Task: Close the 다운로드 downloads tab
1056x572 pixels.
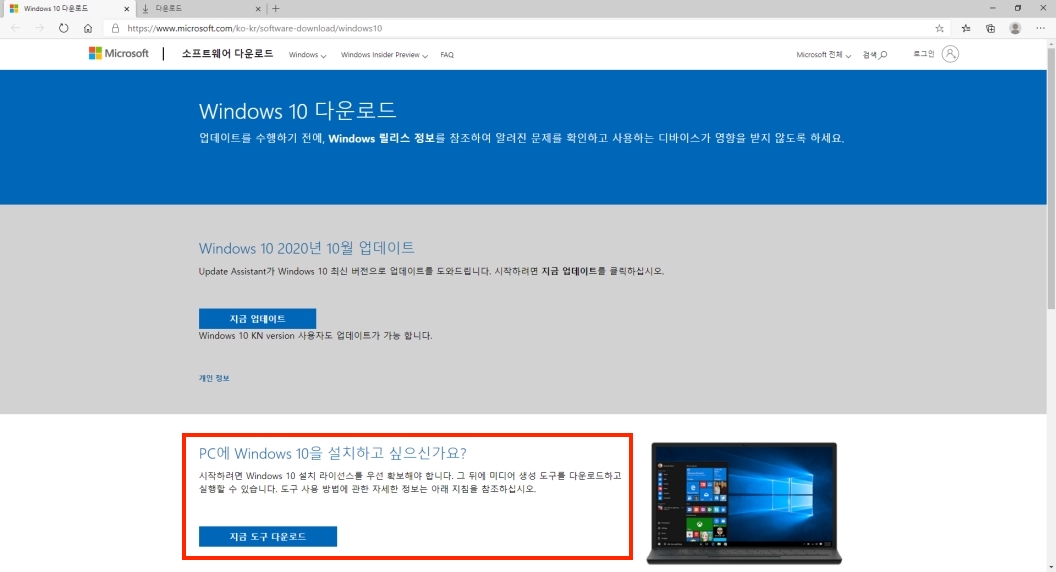Action: 258,9
